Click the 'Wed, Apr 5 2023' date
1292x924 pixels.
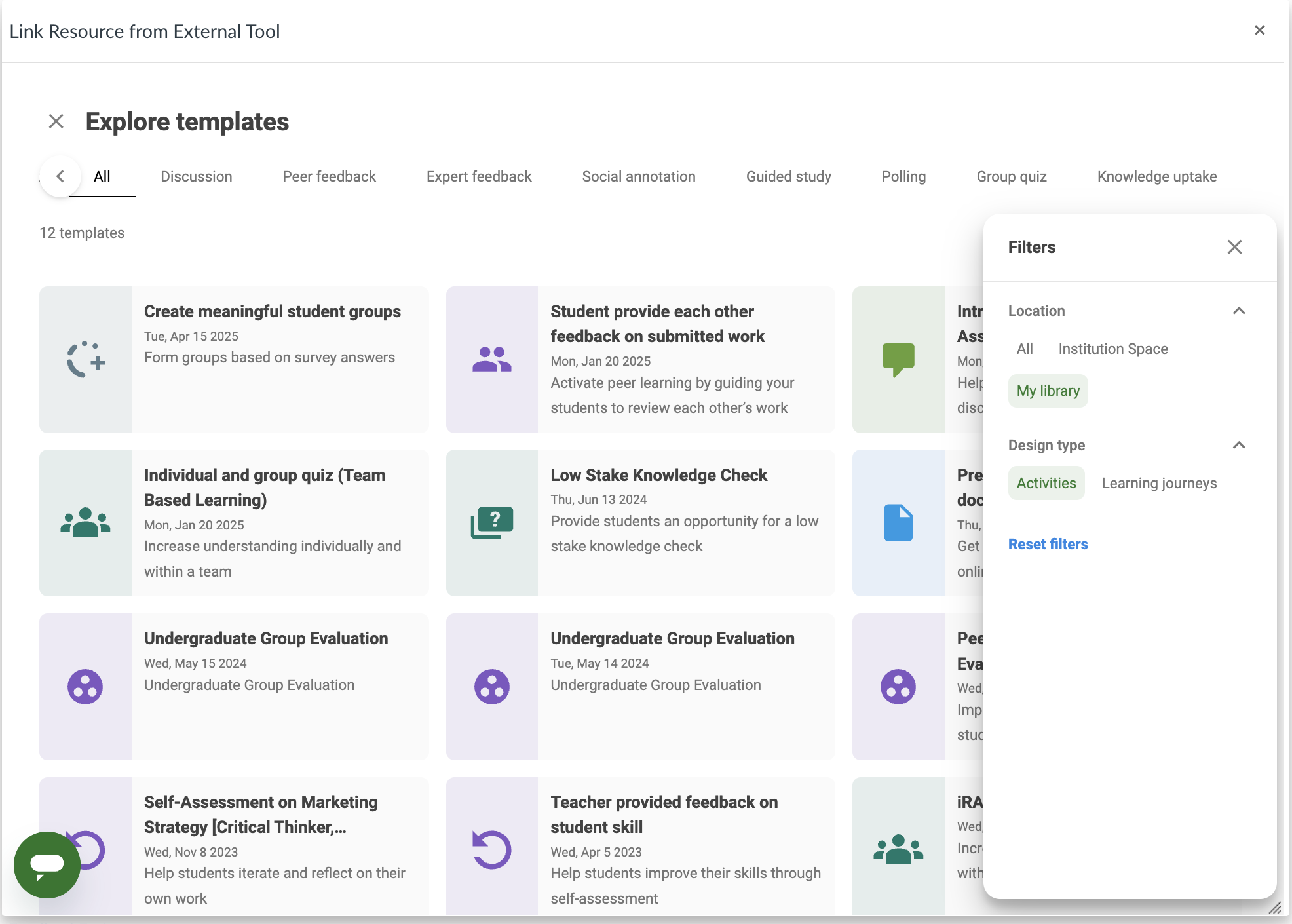[x=596, y=852]
